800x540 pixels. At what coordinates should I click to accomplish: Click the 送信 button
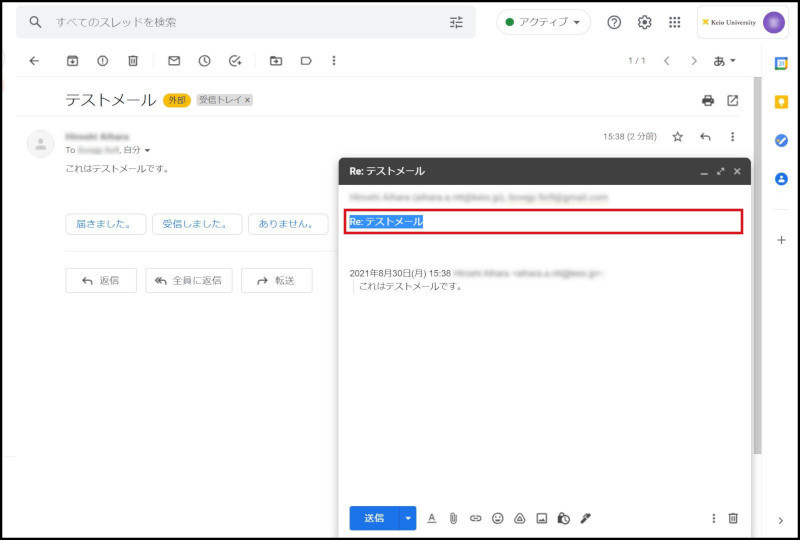[373, 518]
